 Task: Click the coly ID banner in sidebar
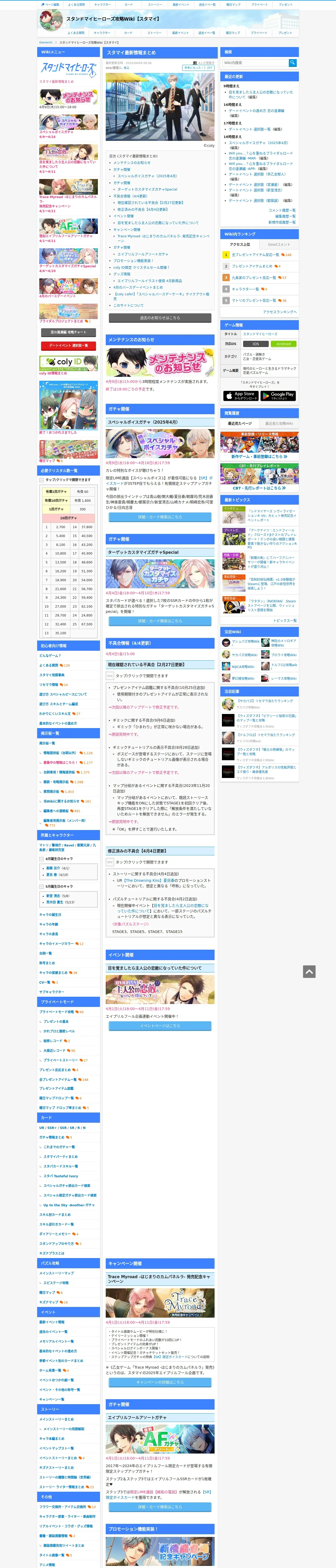[x=68, y=364]
